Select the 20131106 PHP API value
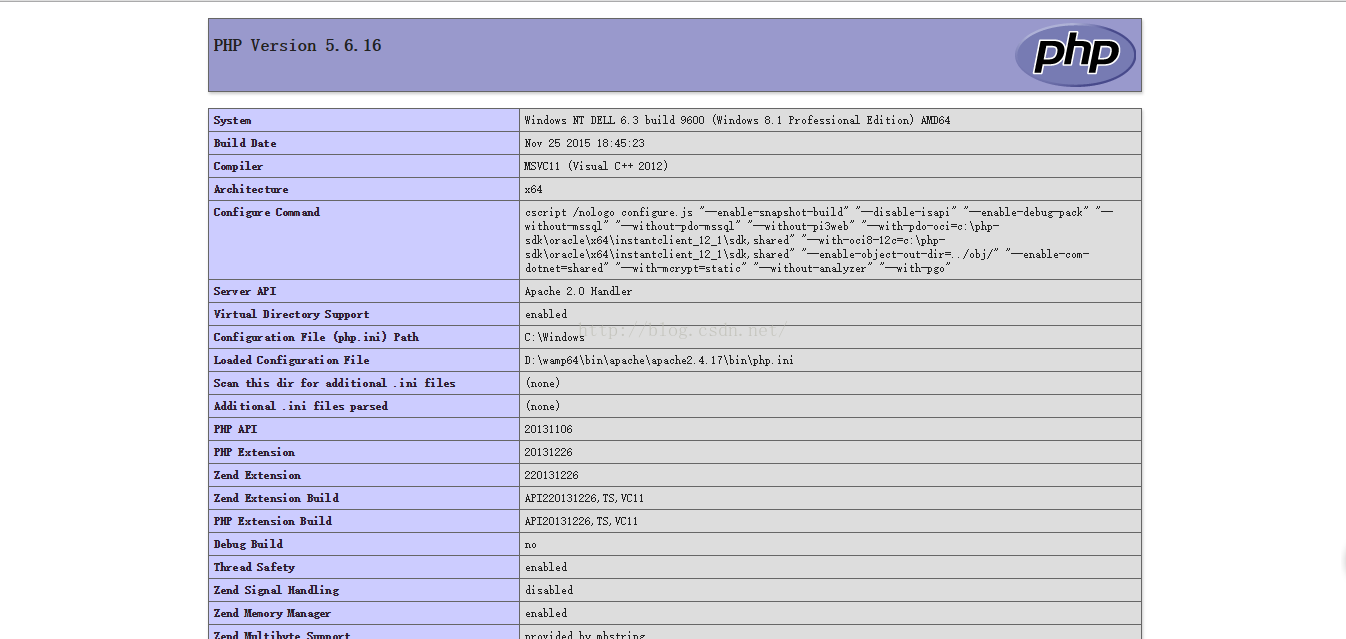1346x639 pixels. pos(548,429)
